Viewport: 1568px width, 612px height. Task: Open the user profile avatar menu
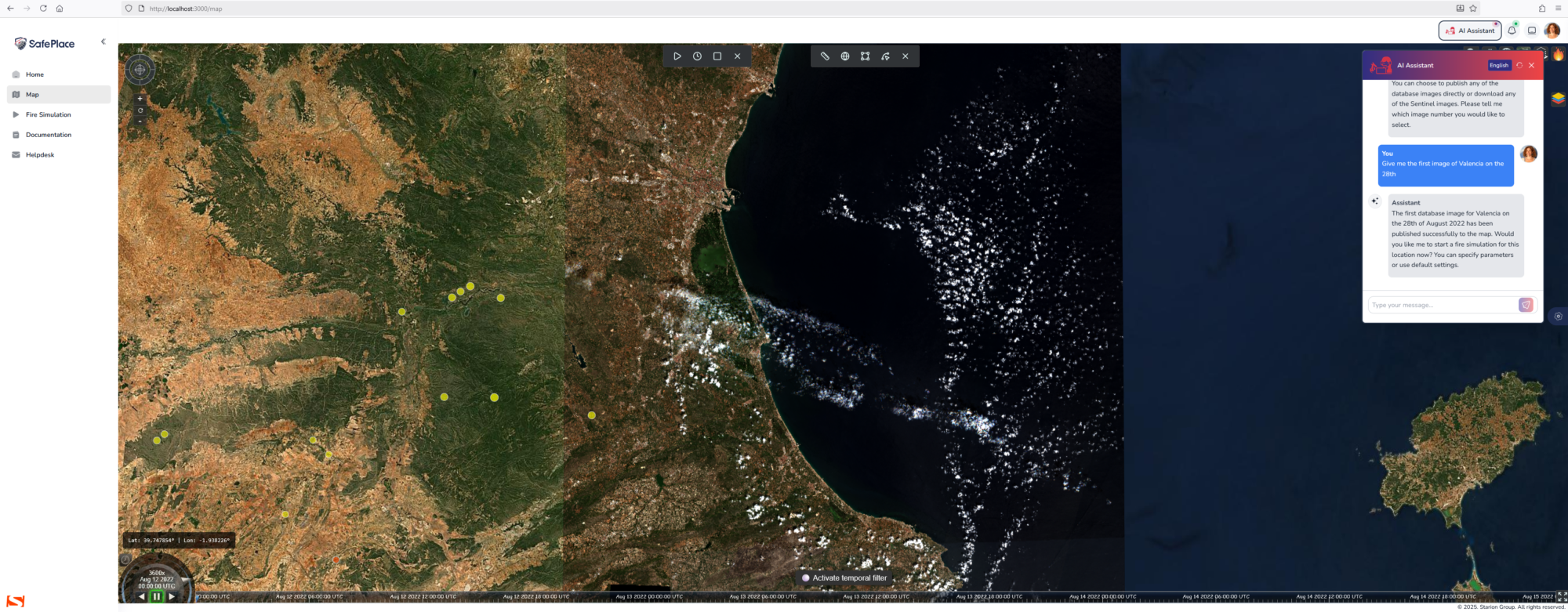(x=1552, y=31)
